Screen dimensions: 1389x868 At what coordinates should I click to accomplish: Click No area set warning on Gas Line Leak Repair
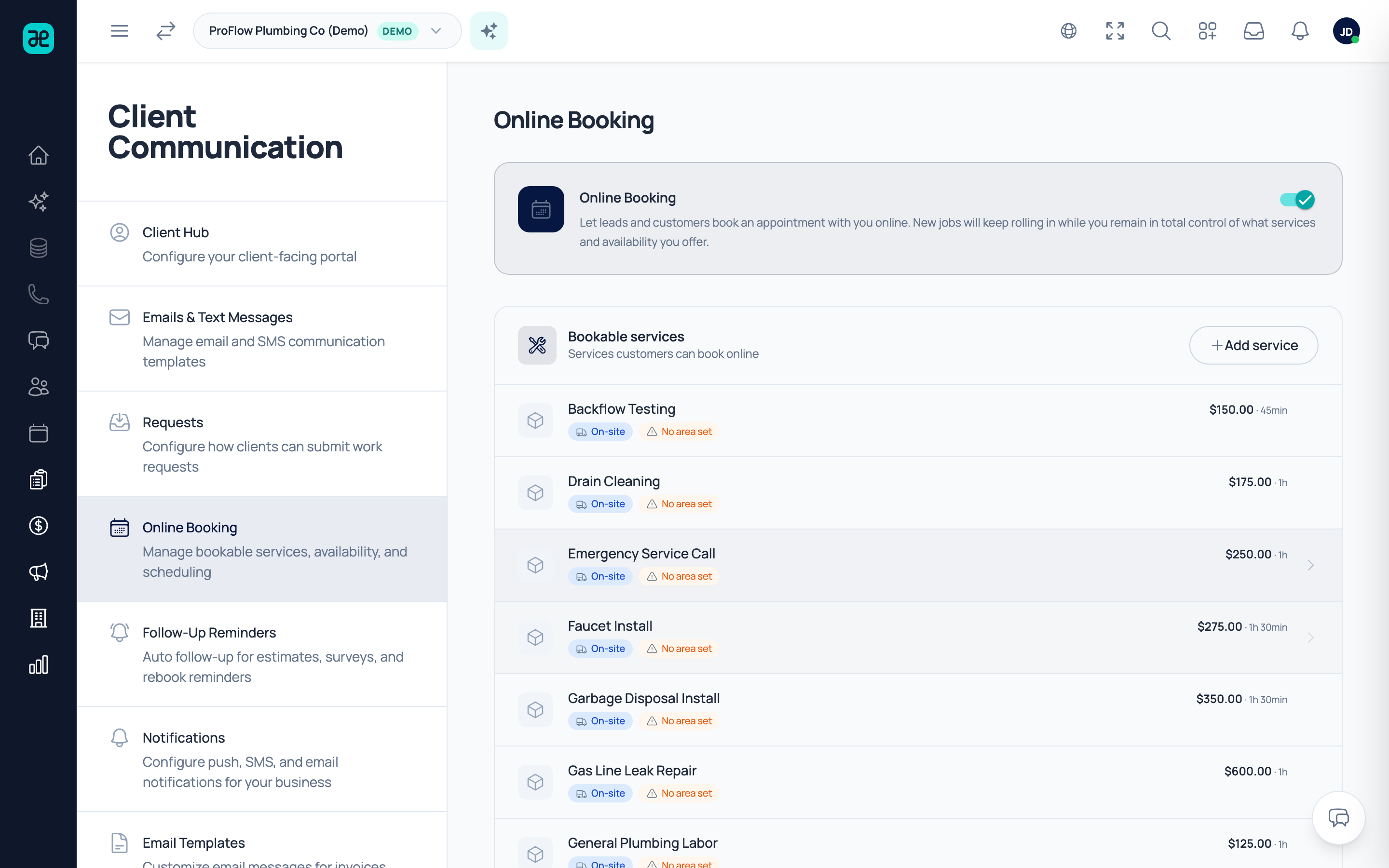click(x=679, y=793)
